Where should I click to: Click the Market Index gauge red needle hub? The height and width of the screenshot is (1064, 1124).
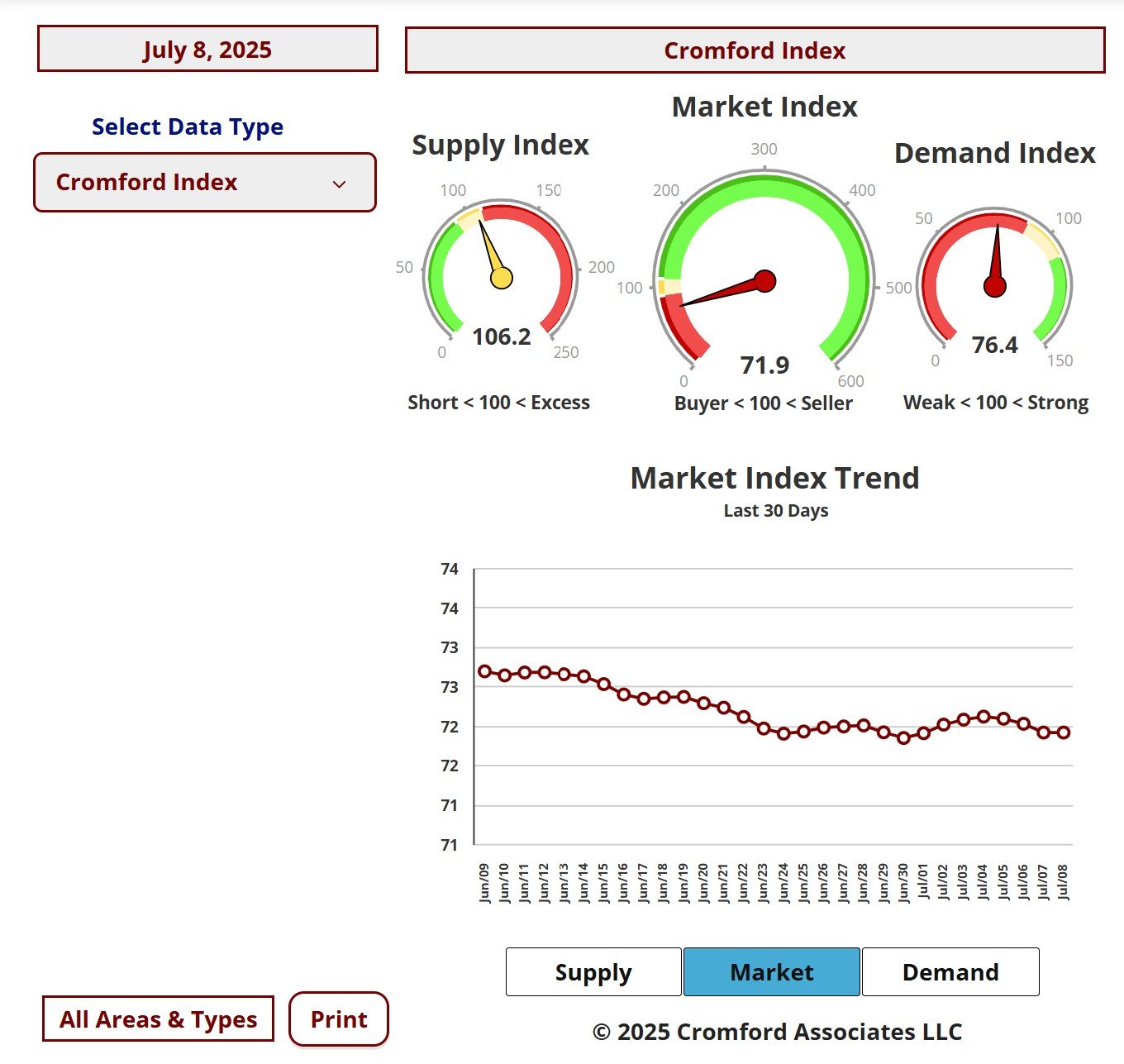tap(765, 281)
